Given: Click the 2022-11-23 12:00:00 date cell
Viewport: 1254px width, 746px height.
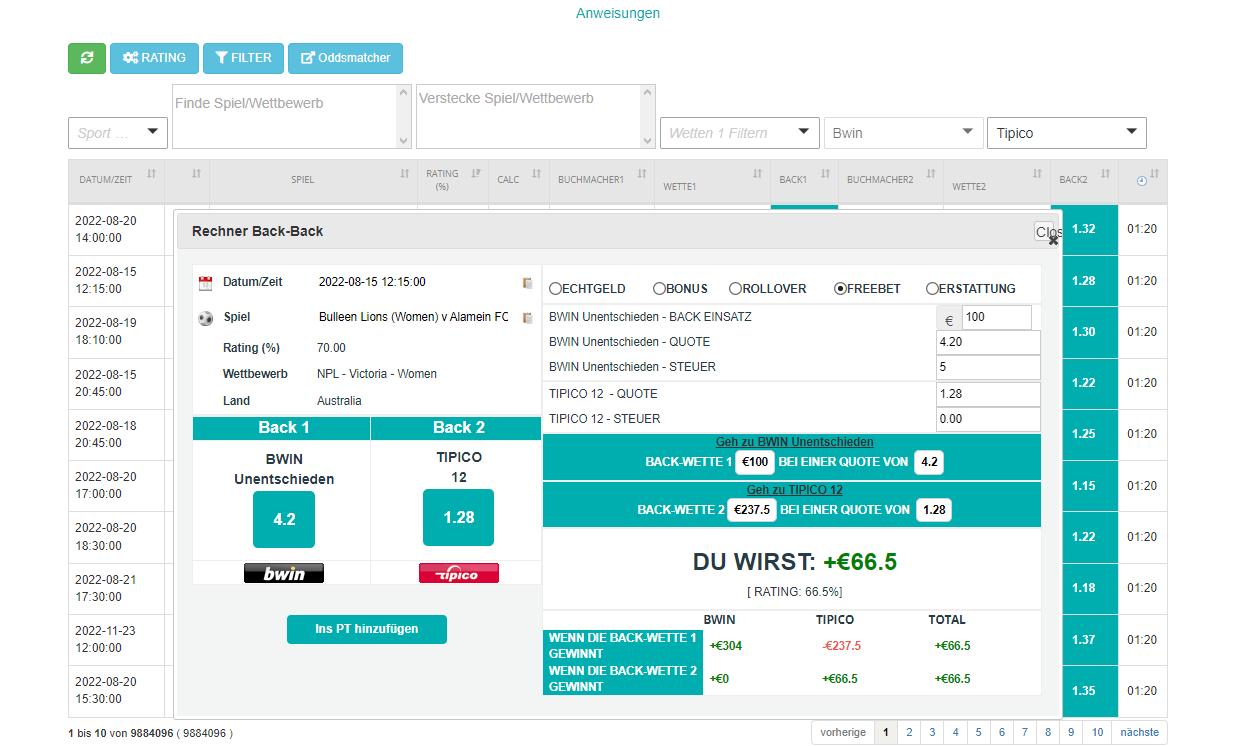Looking at the screenshot, I should click(116, 640).
